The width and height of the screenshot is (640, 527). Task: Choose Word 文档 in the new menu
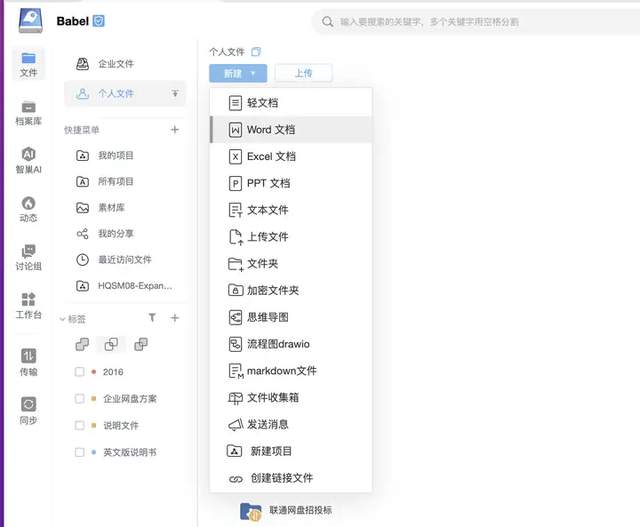point(291,130)
